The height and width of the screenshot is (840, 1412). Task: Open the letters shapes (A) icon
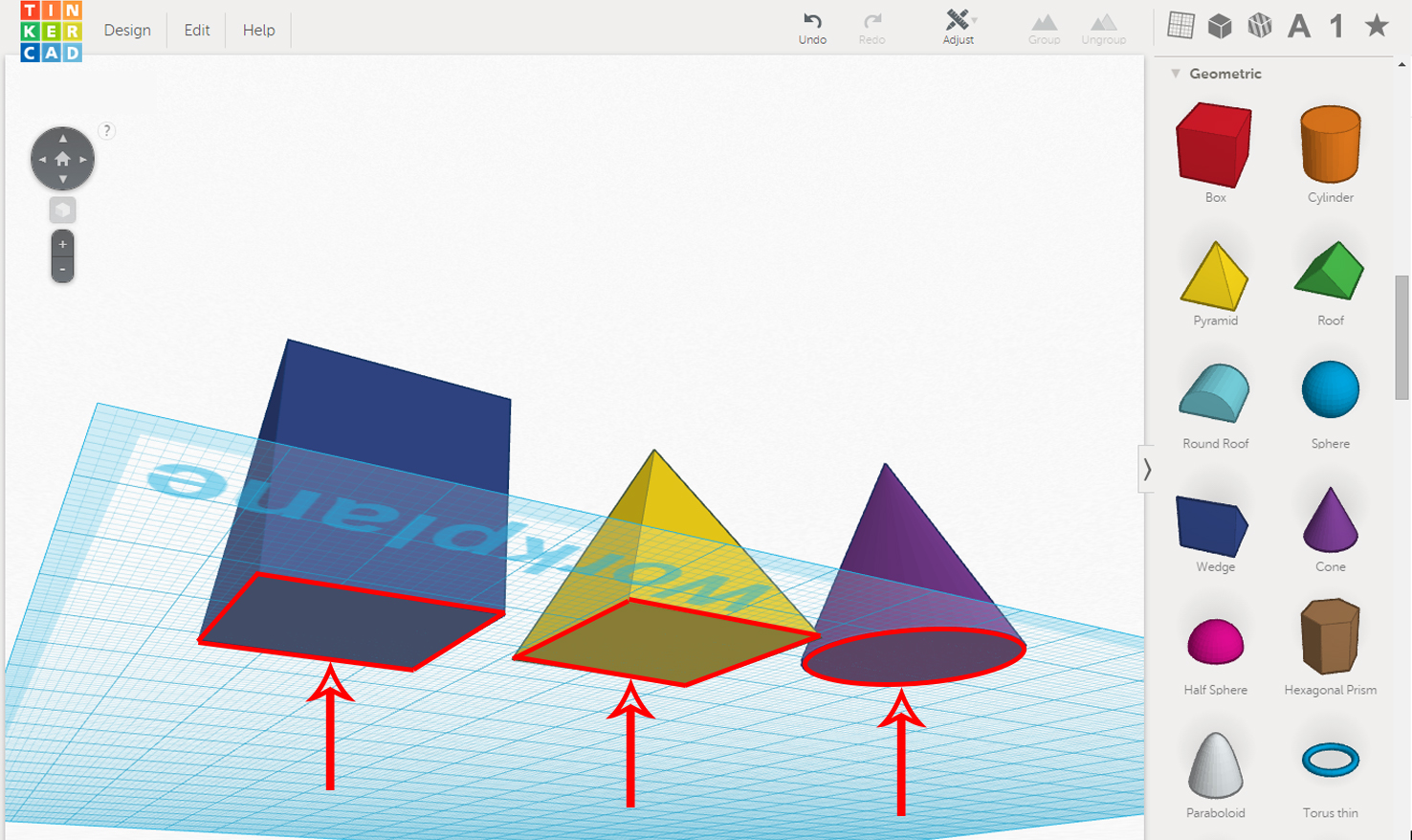click(x=1299, y=26)
